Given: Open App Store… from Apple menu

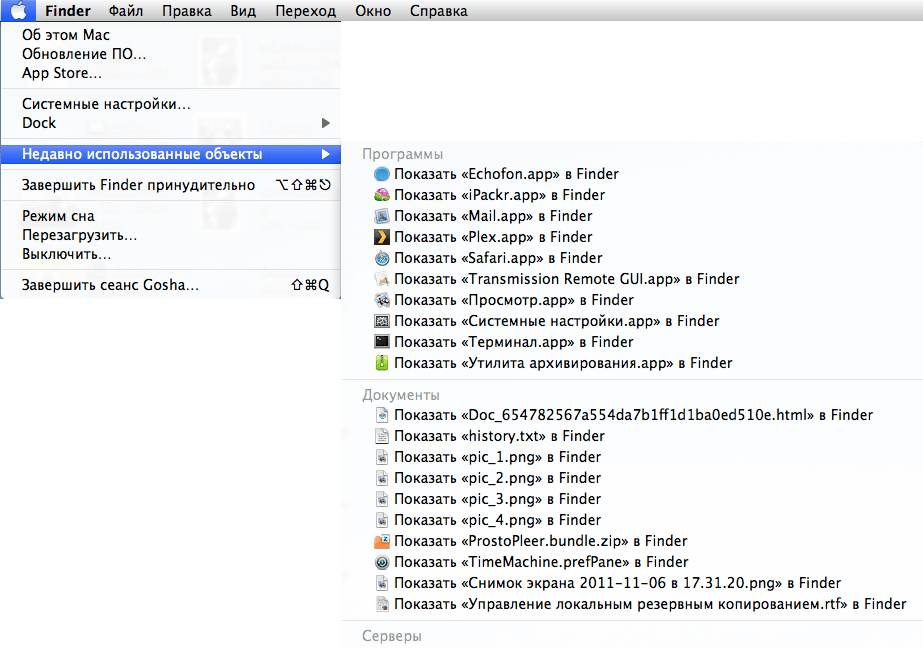Looking at the screenshot, I should [171, 73].
